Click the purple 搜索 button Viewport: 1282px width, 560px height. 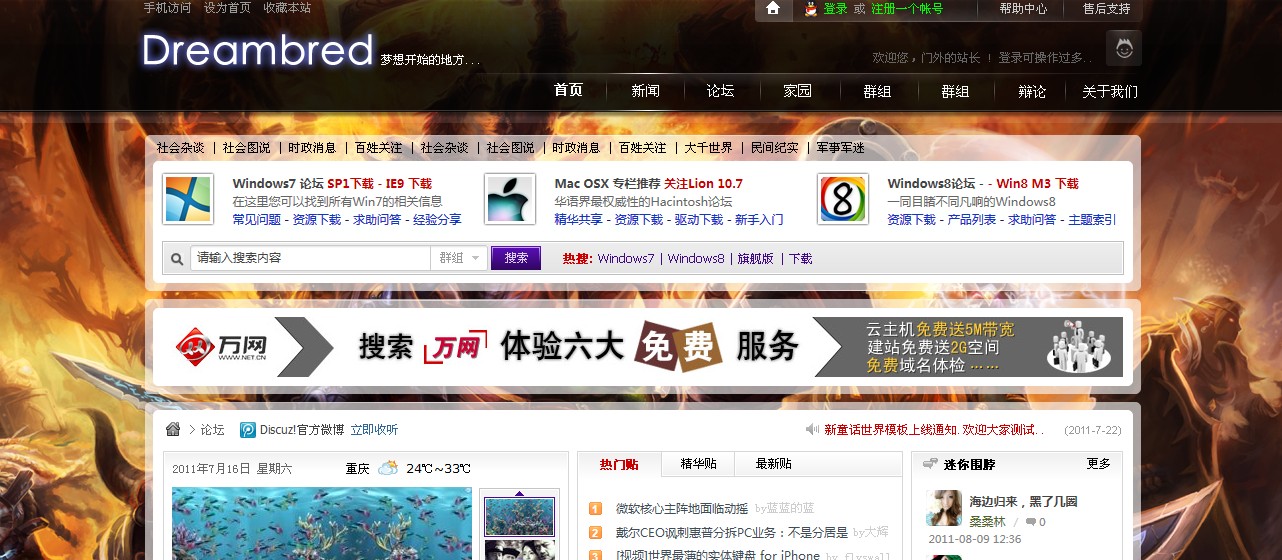[516, 258]
